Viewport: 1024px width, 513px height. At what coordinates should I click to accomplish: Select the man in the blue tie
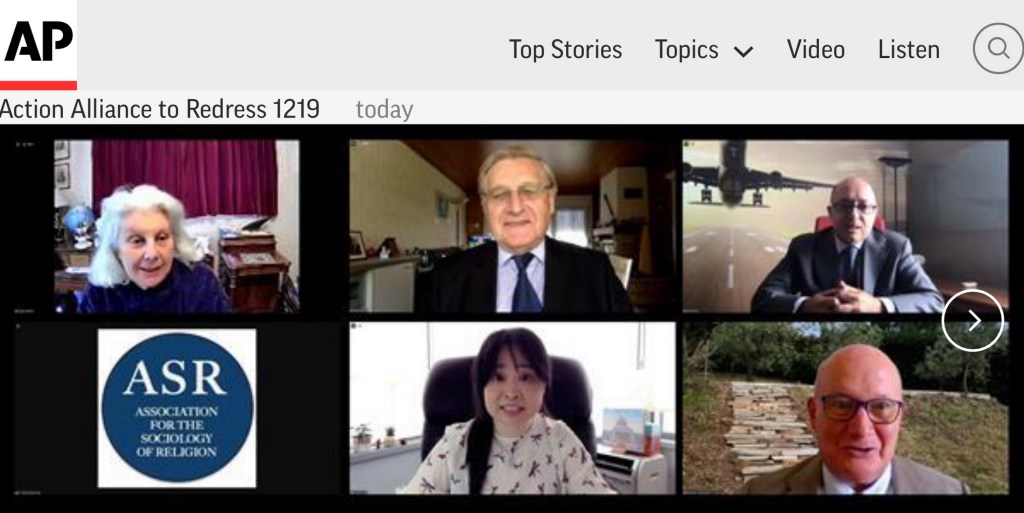[518, 240]
